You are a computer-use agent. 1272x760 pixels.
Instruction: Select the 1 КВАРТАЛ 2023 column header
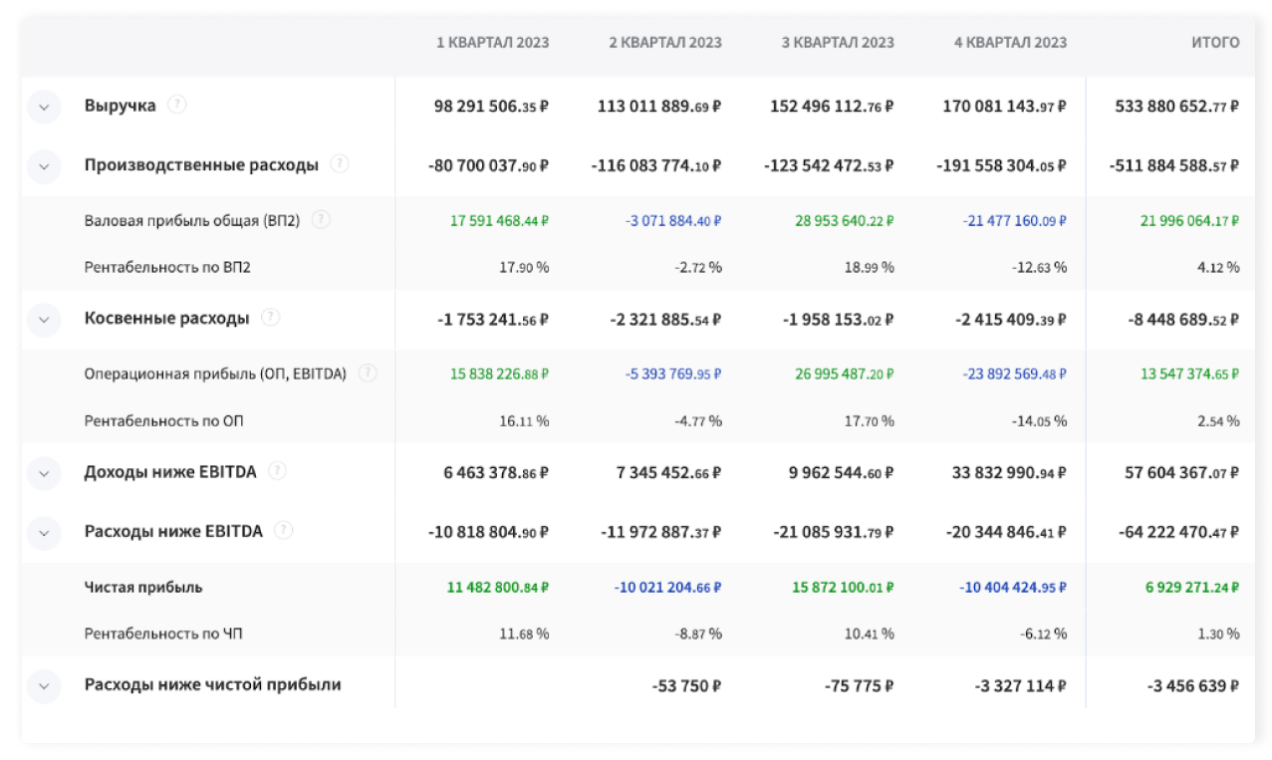pyautogui.click(x=492, y=43)
